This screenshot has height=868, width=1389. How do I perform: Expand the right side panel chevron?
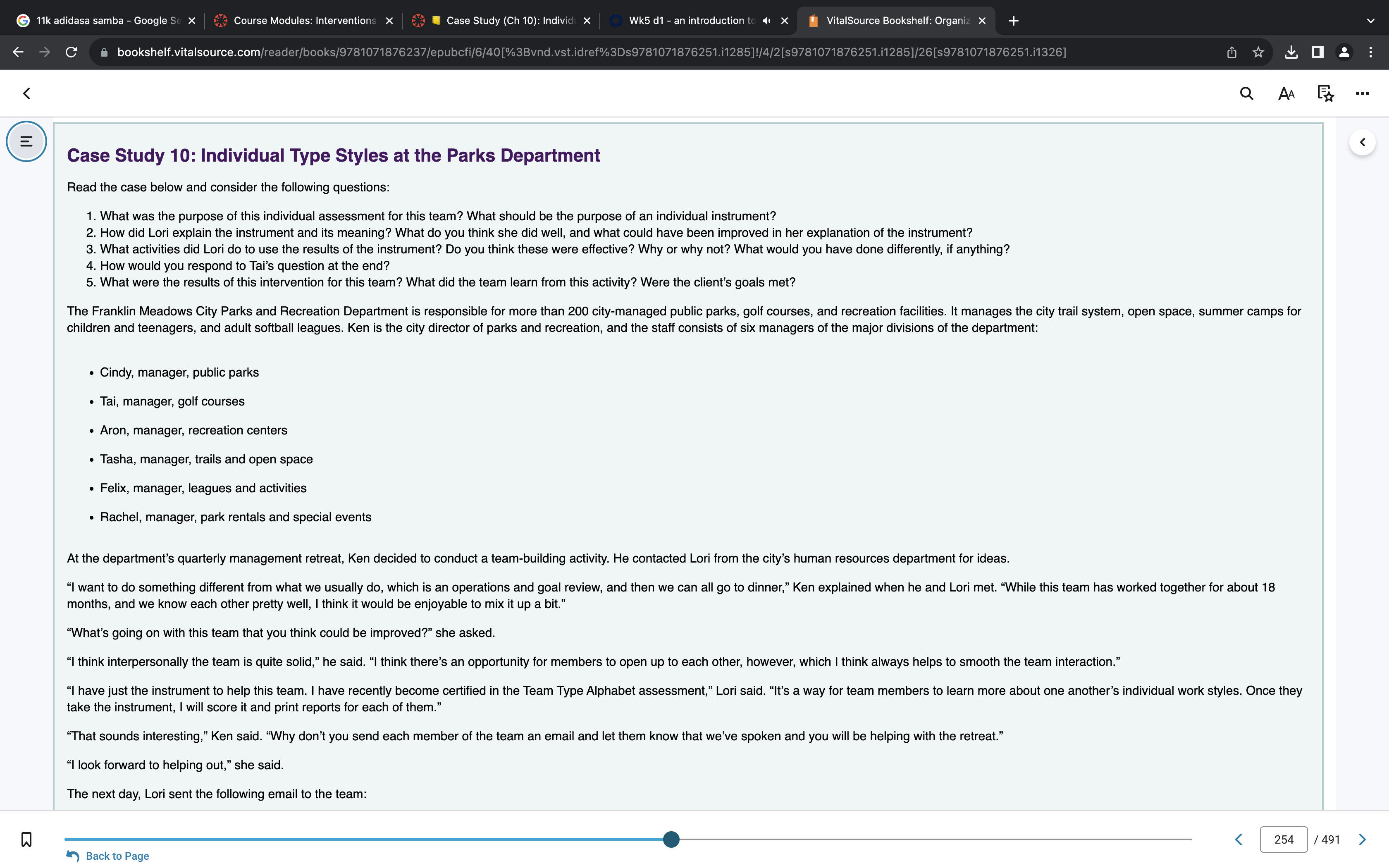[1362, 142]
